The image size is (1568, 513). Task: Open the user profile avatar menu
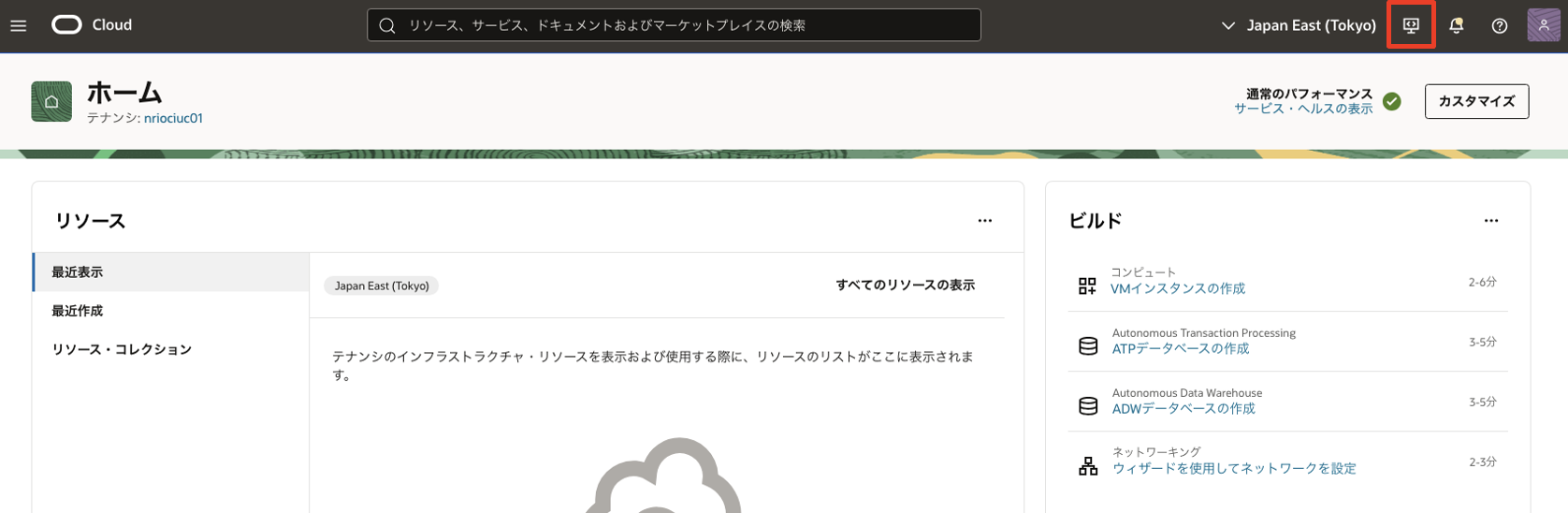coord(1543,25)
